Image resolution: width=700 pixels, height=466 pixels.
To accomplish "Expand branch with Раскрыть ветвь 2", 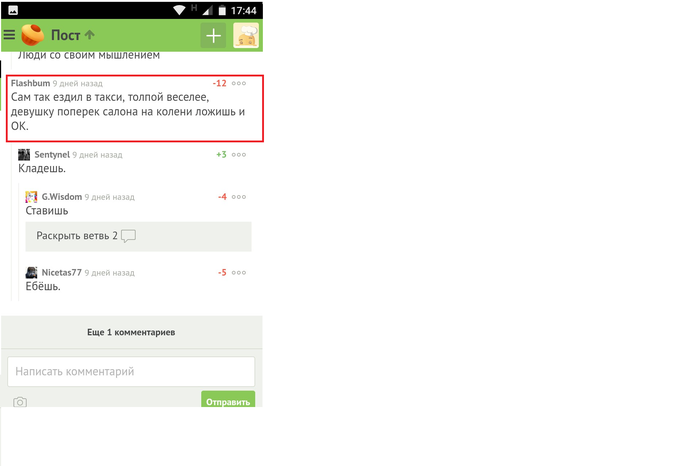I will [138, 236].
